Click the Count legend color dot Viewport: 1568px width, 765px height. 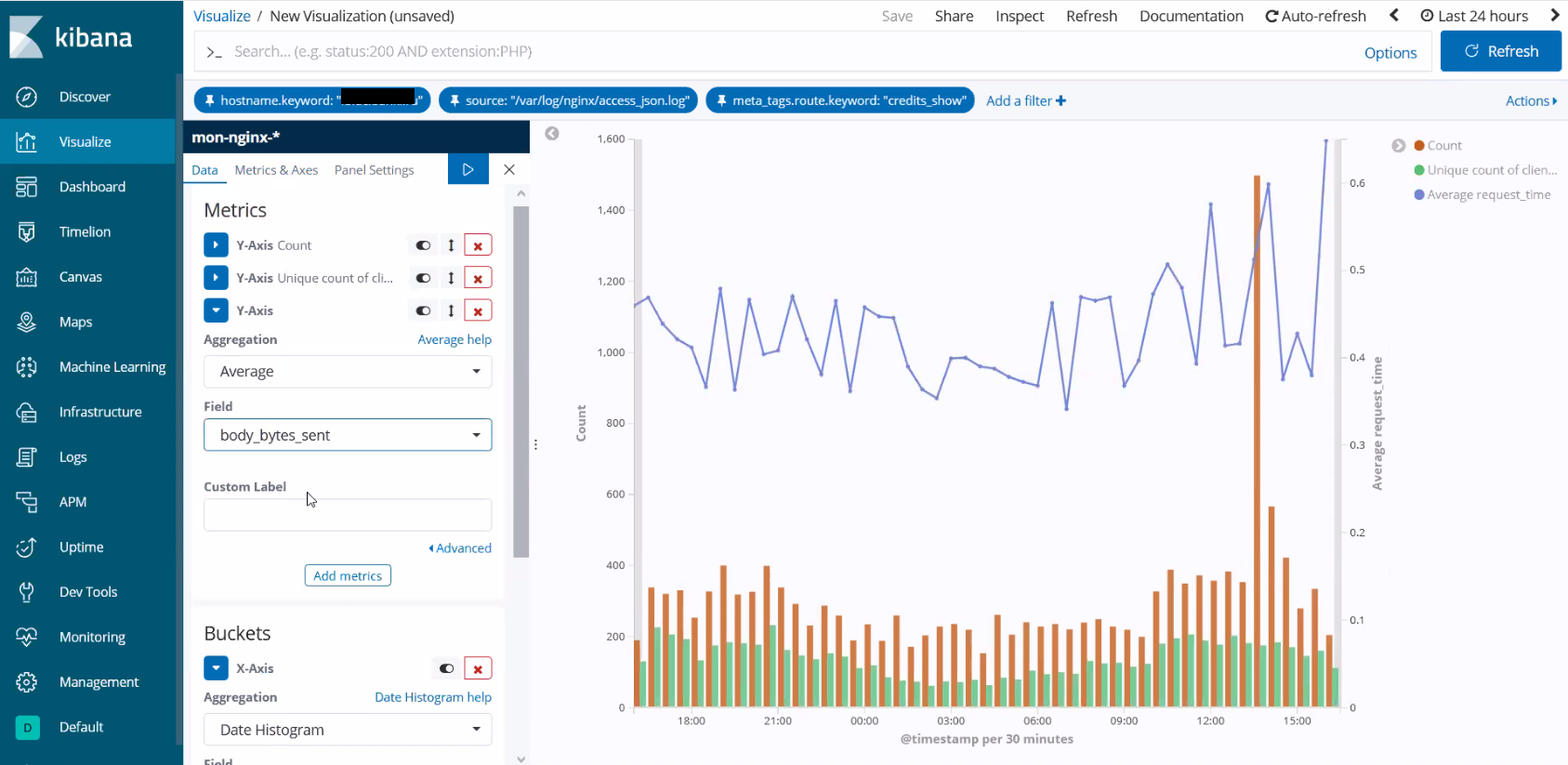pos(1419,146)
